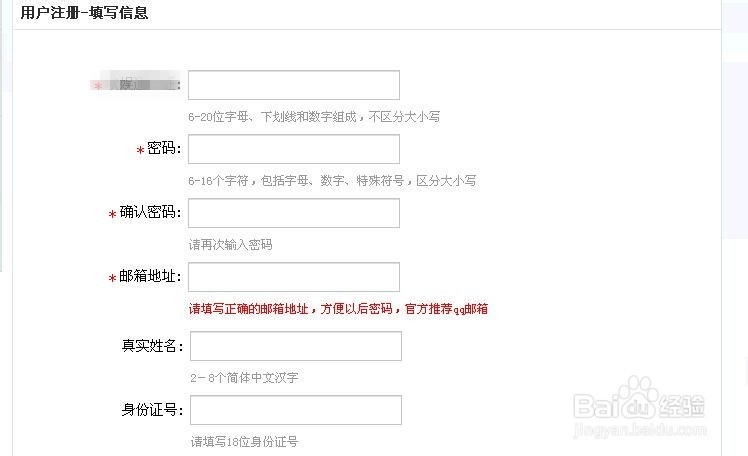This screenshot has width=748, height=456.
Task: Focus the 邮箱地址 input field
Action: 294,277
